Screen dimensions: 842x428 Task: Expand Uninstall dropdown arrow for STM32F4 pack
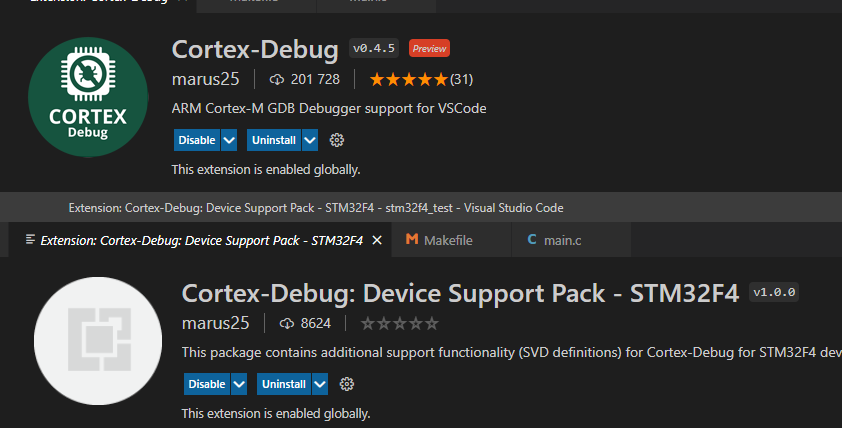coord(320,384)
